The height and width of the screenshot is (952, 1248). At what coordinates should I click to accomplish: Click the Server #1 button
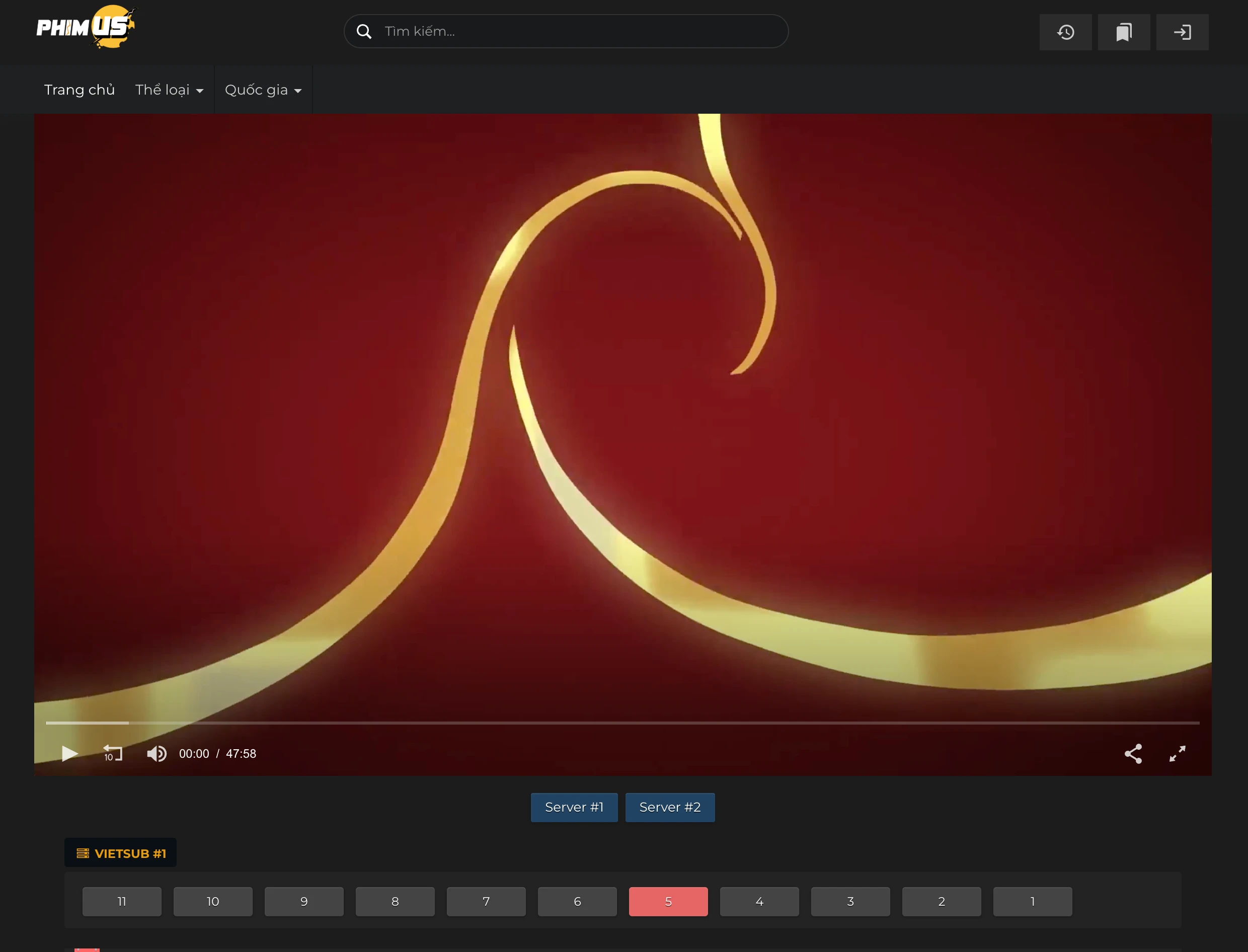tap(574, 807)
